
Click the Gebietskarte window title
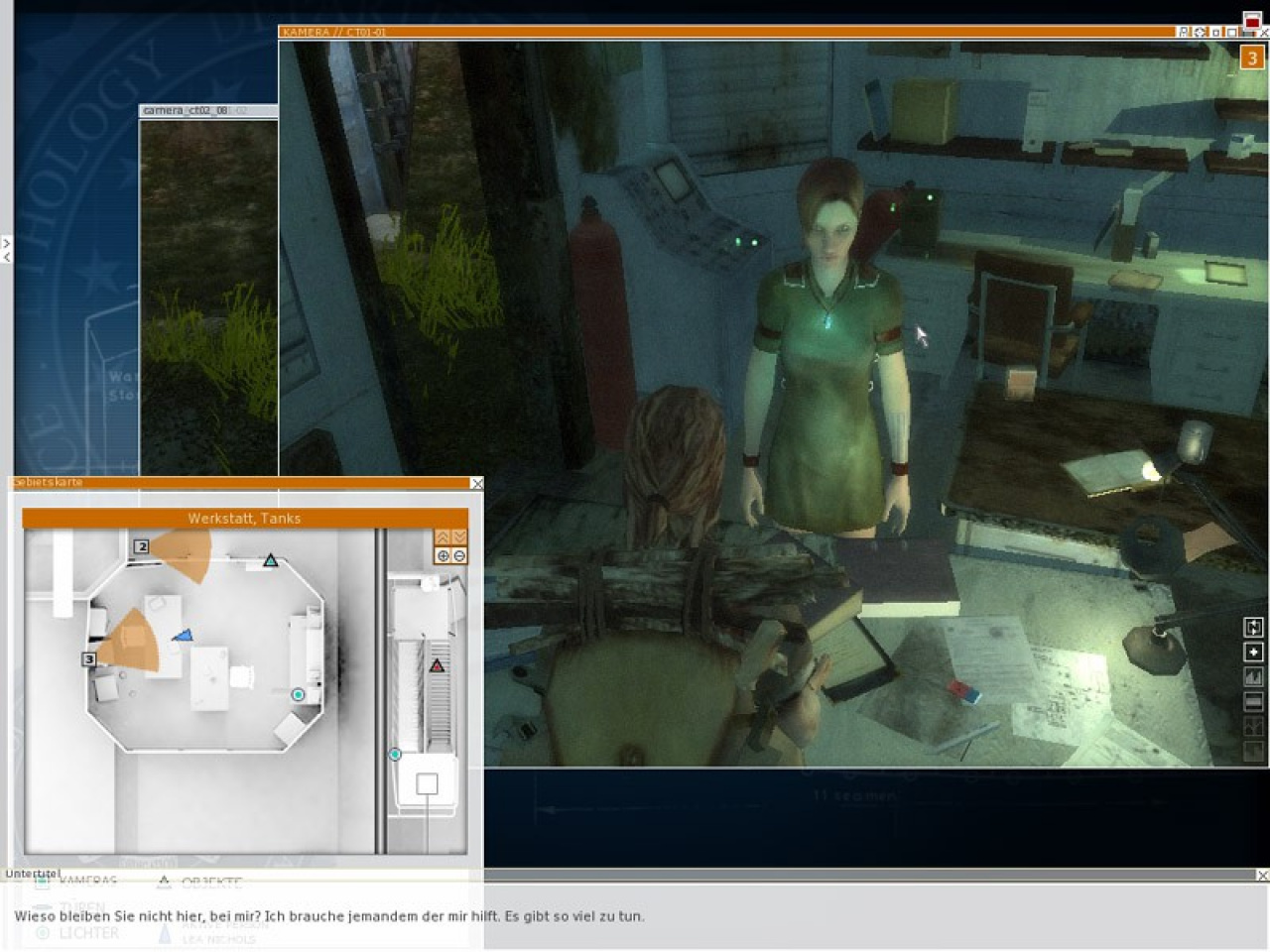point(47,483)
